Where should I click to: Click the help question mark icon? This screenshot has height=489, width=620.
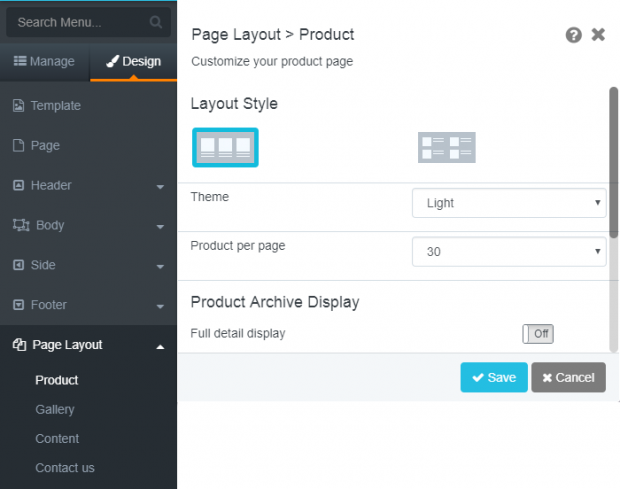[x=573, y=35]
